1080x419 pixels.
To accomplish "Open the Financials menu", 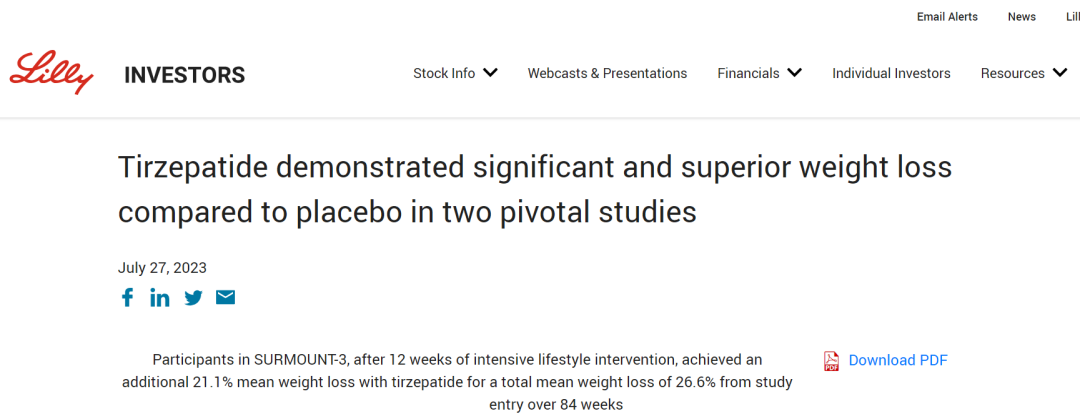I will (748, 73).
